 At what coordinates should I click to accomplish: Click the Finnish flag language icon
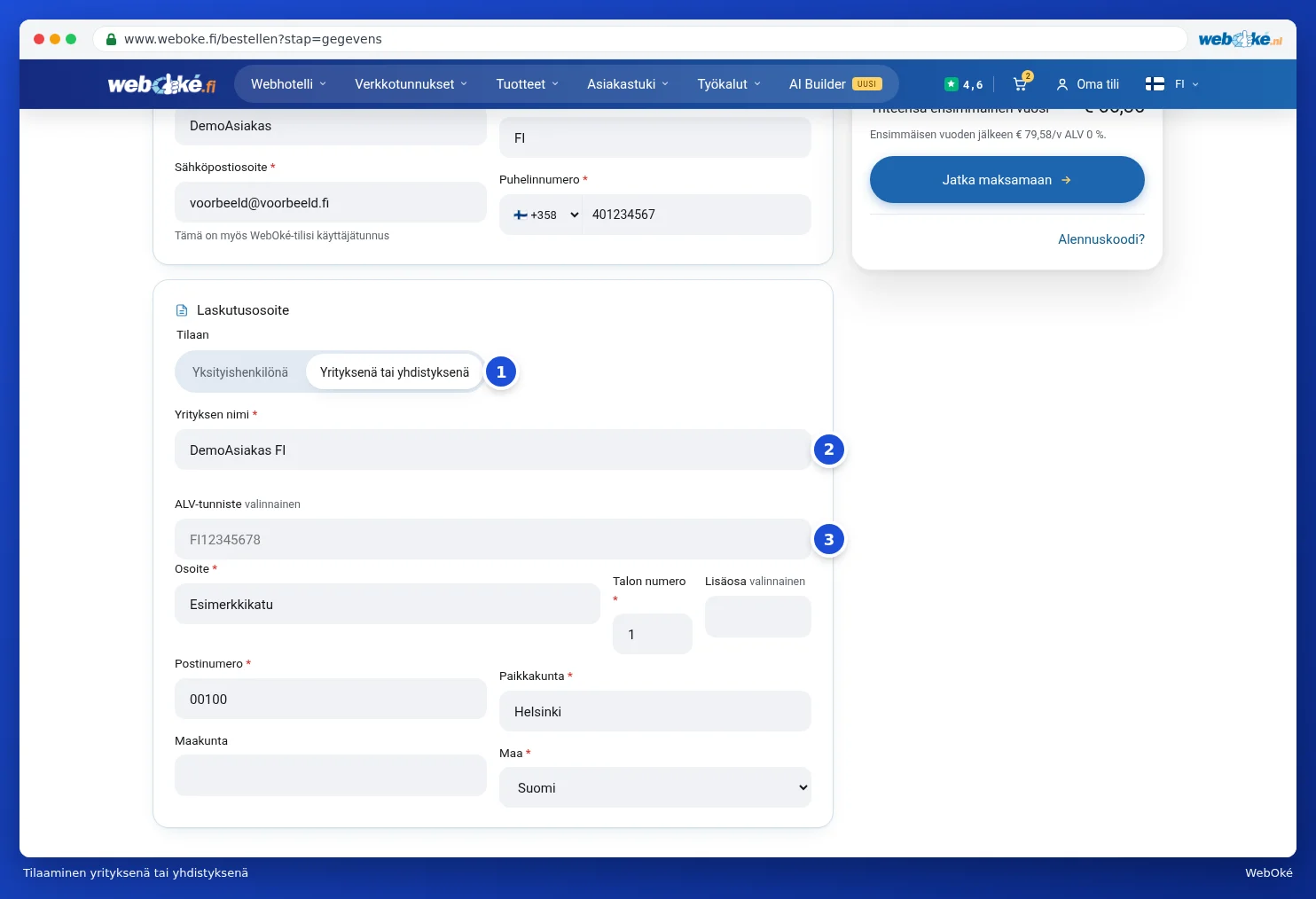coord(1155,84)
